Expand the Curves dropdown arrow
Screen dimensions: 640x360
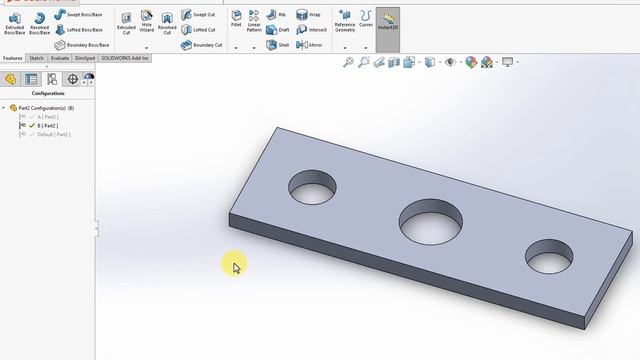point(366,48)
